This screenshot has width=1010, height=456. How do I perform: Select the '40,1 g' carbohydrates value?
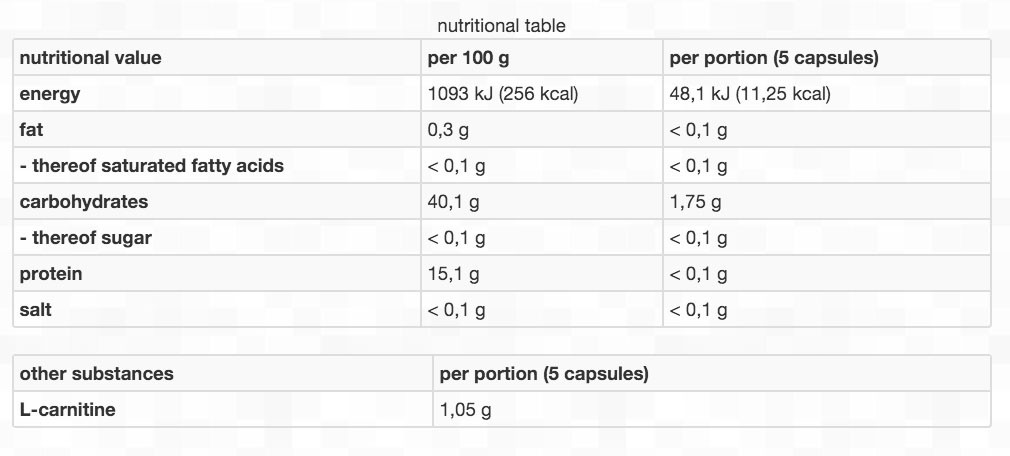click(x=454, y=202)
